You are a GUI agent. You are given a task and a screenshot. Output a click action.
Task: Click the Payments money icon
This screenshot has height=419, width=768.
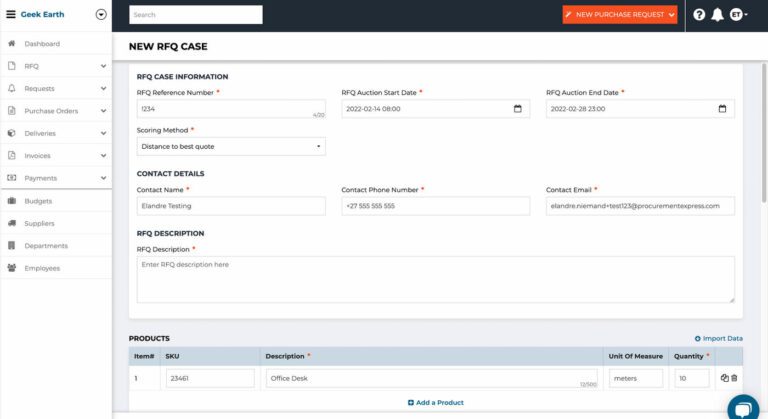click(x=12, y=178)
